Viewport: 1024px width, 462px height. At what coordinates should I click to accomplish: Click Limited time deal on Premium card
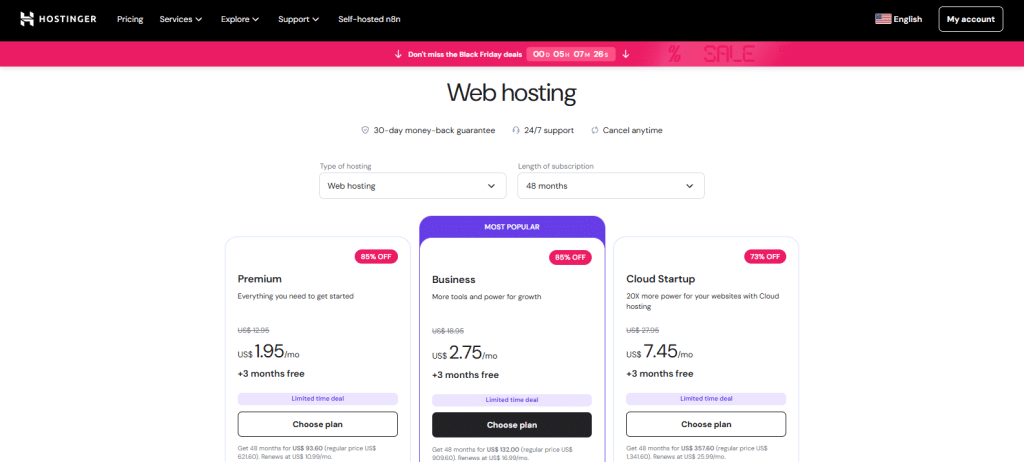[x=317, y=399]
